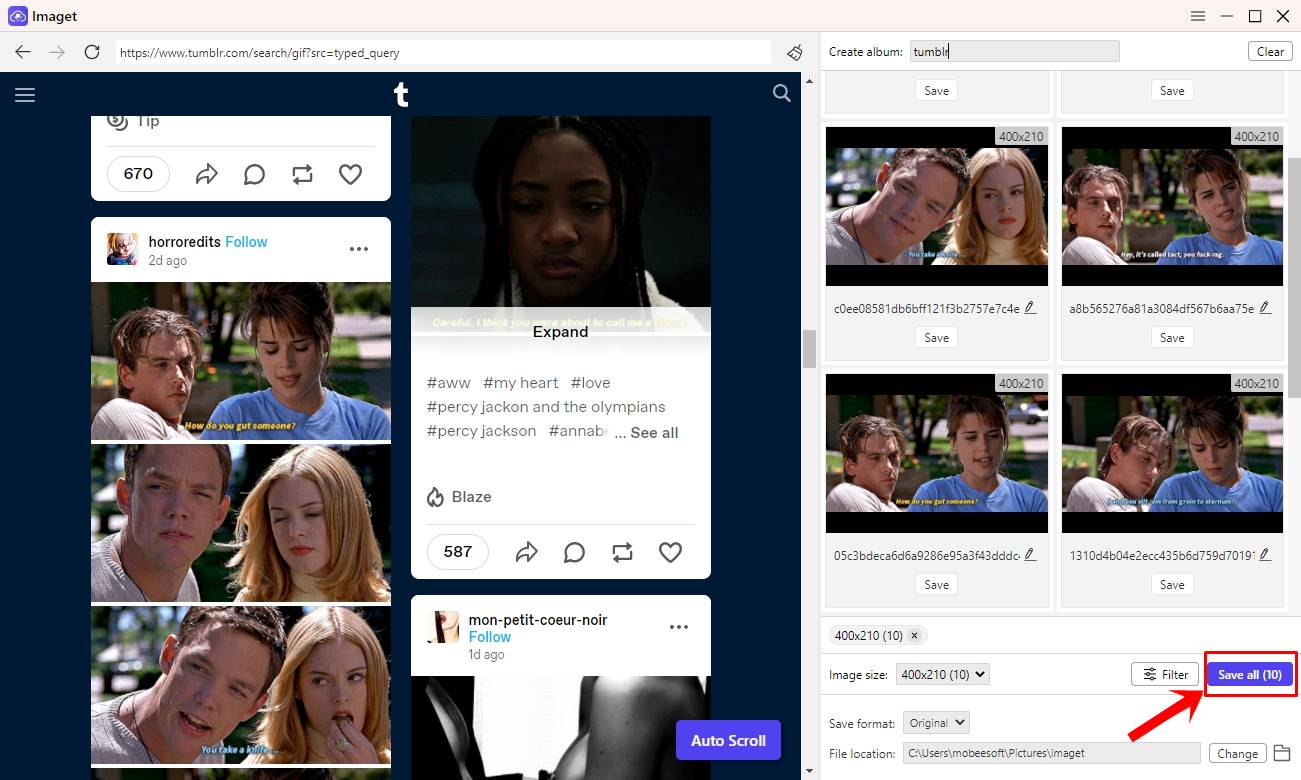
Task: Open Filter options in Imaget
Action: pyautogui.click(x=1164, y=674)
